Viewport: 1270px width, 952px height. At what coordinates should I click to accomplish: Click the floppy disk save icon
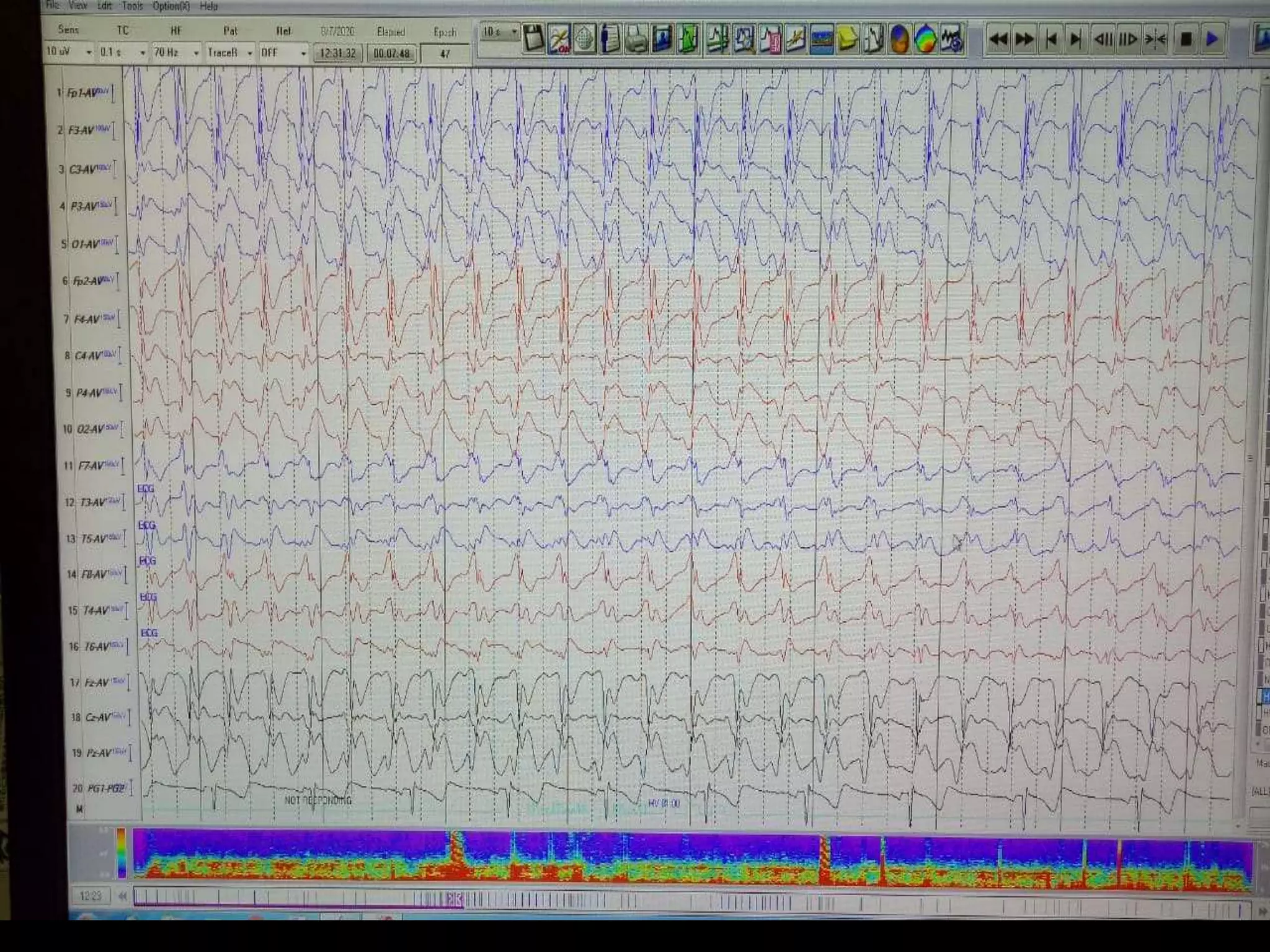click(534, 39)
